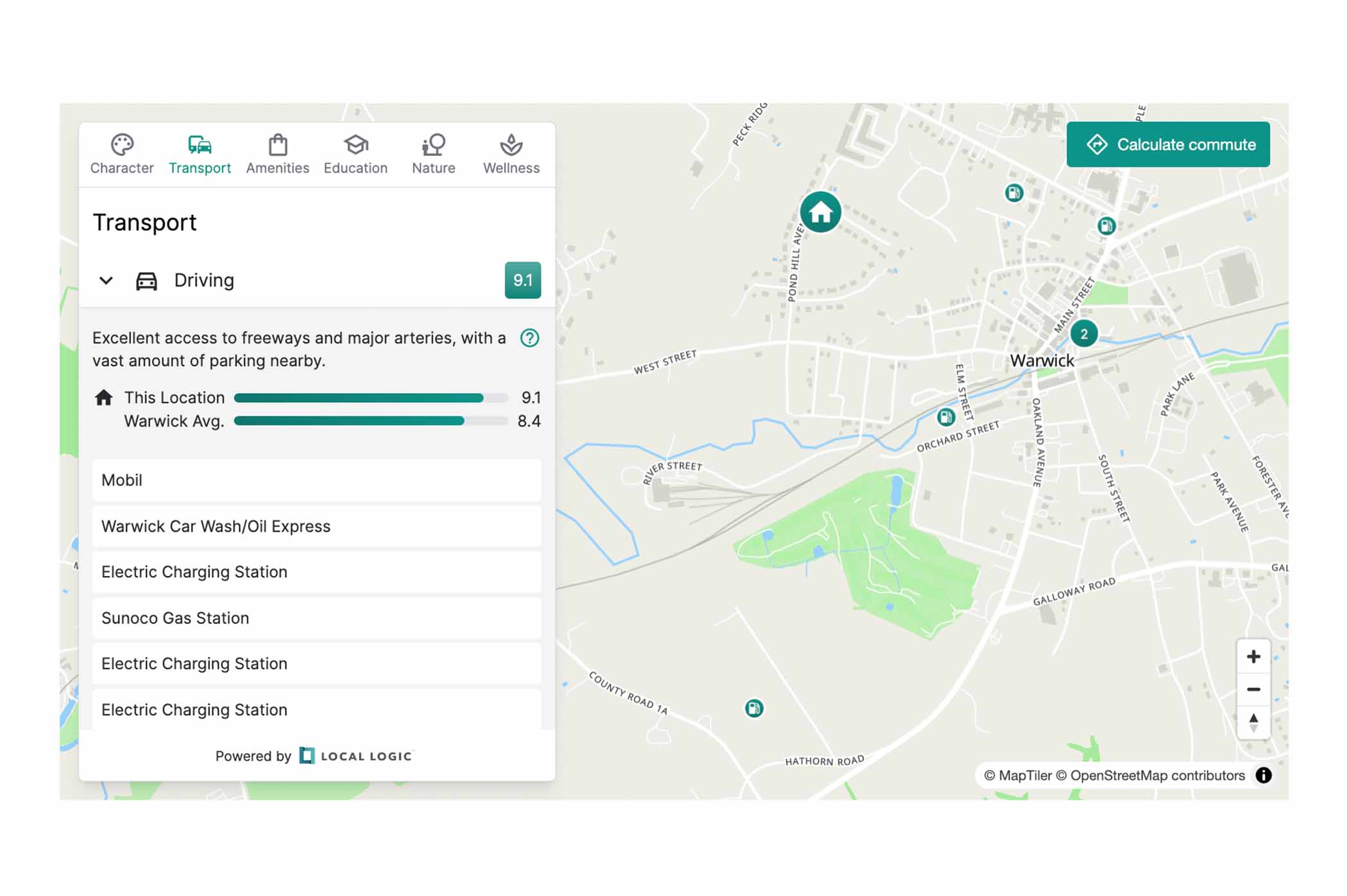This screenshot has height=896, width=1347.
Task: Click the Calculate commute button
Action: pyautogui.click(x=1167, y=144)
